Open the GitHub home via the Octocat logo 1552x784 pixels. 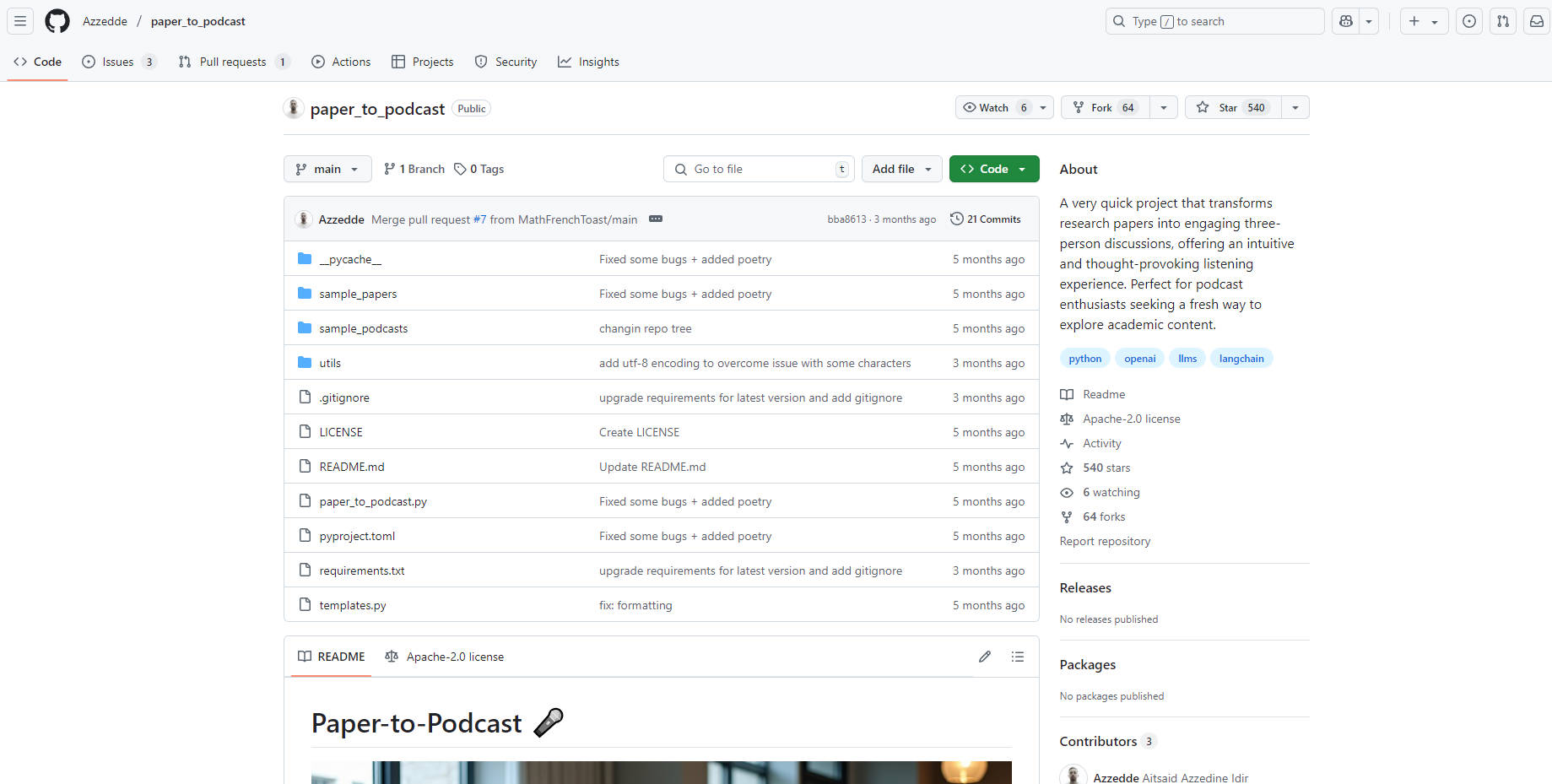[x=57, y=21]
